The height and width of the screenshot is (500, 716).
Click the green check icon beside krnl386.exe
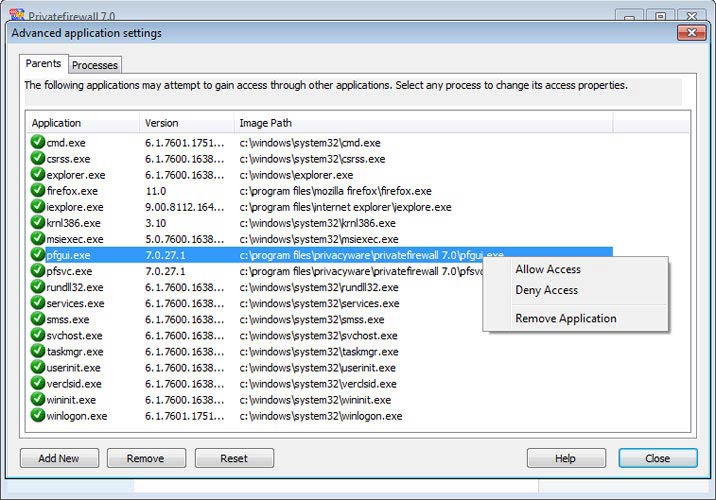click(x=37, y=222)
